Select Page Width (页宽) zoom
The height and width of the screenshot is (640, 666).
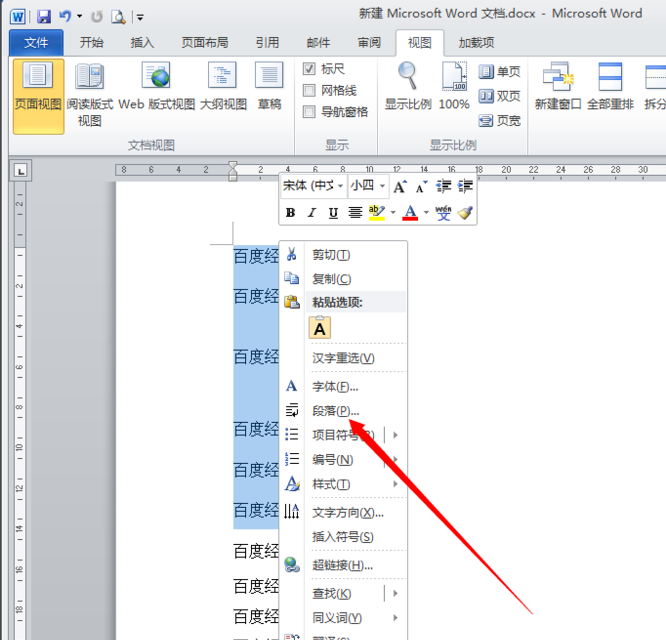pyautogui.click(x=500, y=121)
